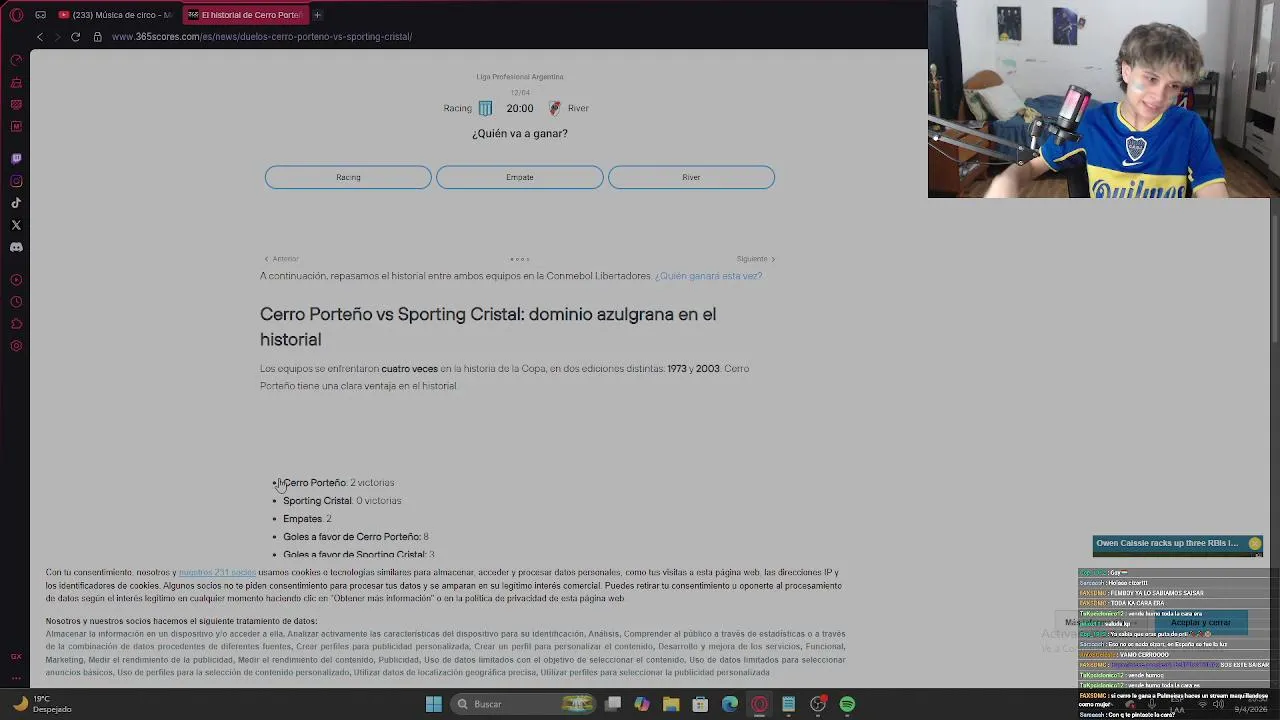
Task: Click the article headline 'Cerro Porteño vs Sporting Cristal'
Action: pos(488,327)
